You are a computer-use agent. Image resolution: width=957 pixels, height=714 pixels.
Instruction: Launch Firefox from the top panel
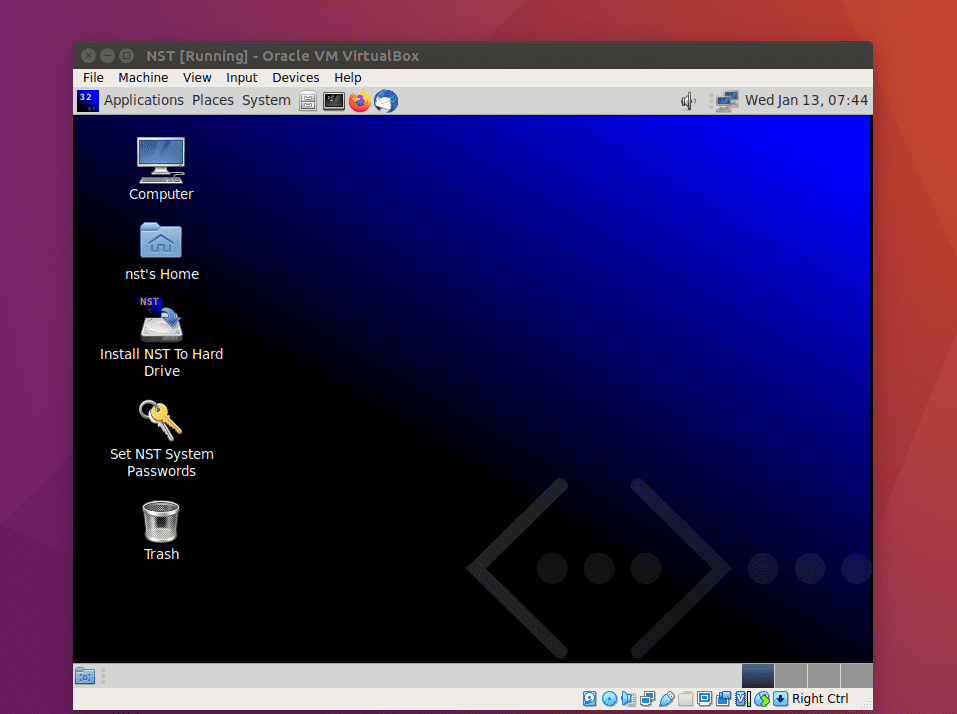pyautogui.click(x=360, y=101)
